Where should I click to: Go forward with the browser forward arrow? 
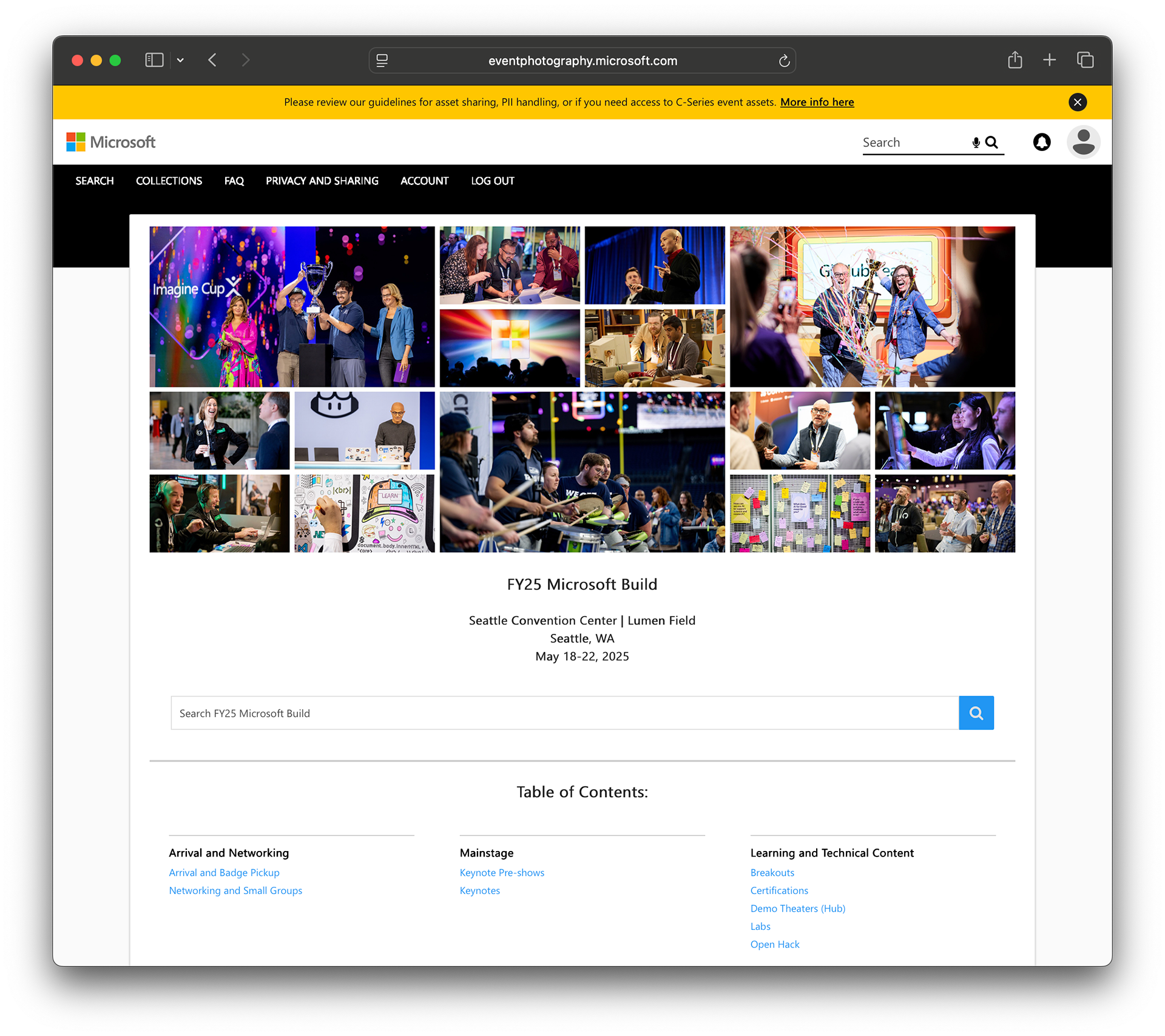tap(245, 60)
